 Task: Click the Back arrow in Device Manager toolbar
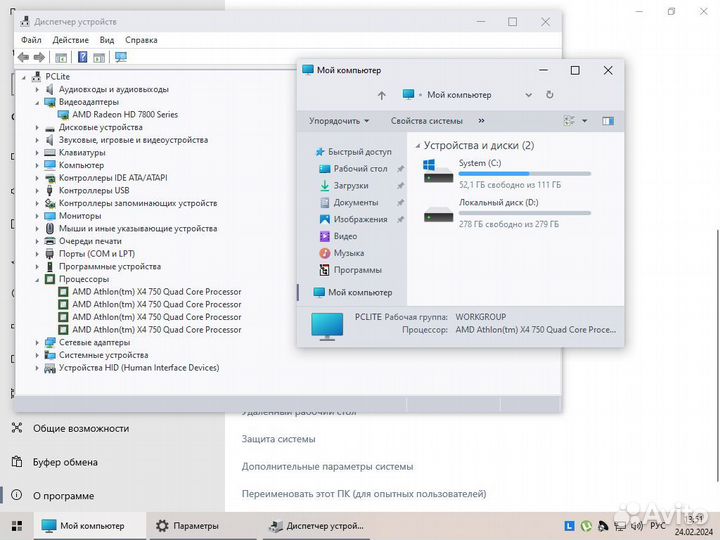[22, 57]
